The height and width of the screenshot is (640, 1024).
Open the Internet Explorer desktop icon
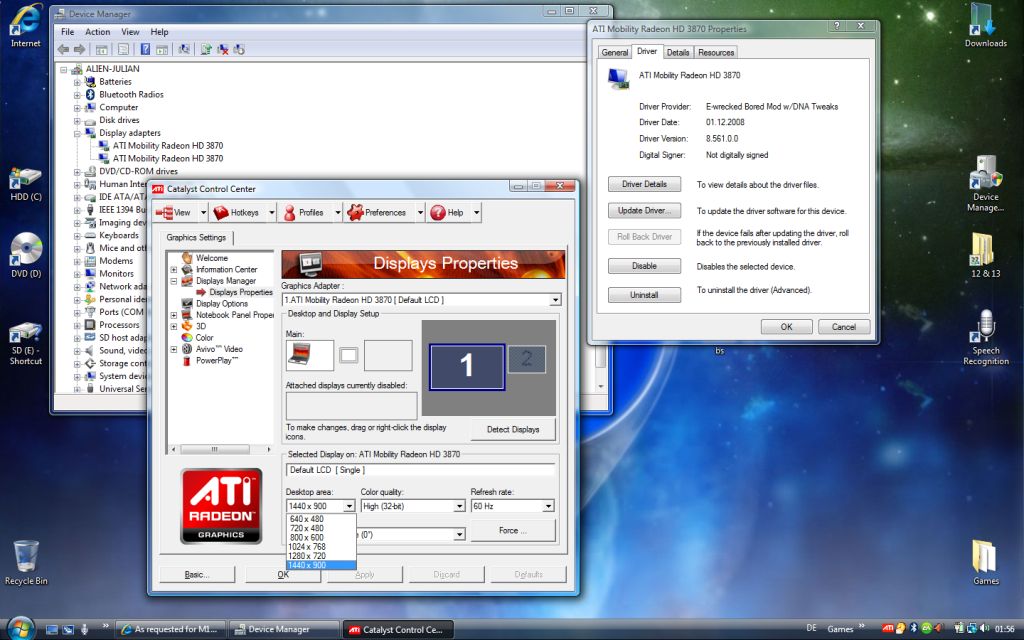point(25,26)
